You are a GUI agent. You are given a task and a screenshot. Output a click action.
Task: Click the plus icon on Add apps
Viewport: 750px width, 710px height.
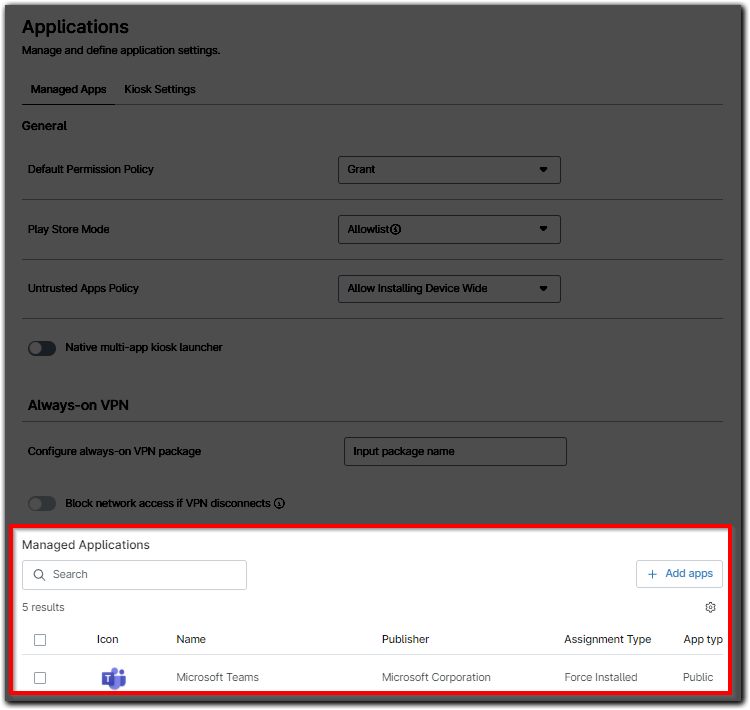tap(653, 574)
